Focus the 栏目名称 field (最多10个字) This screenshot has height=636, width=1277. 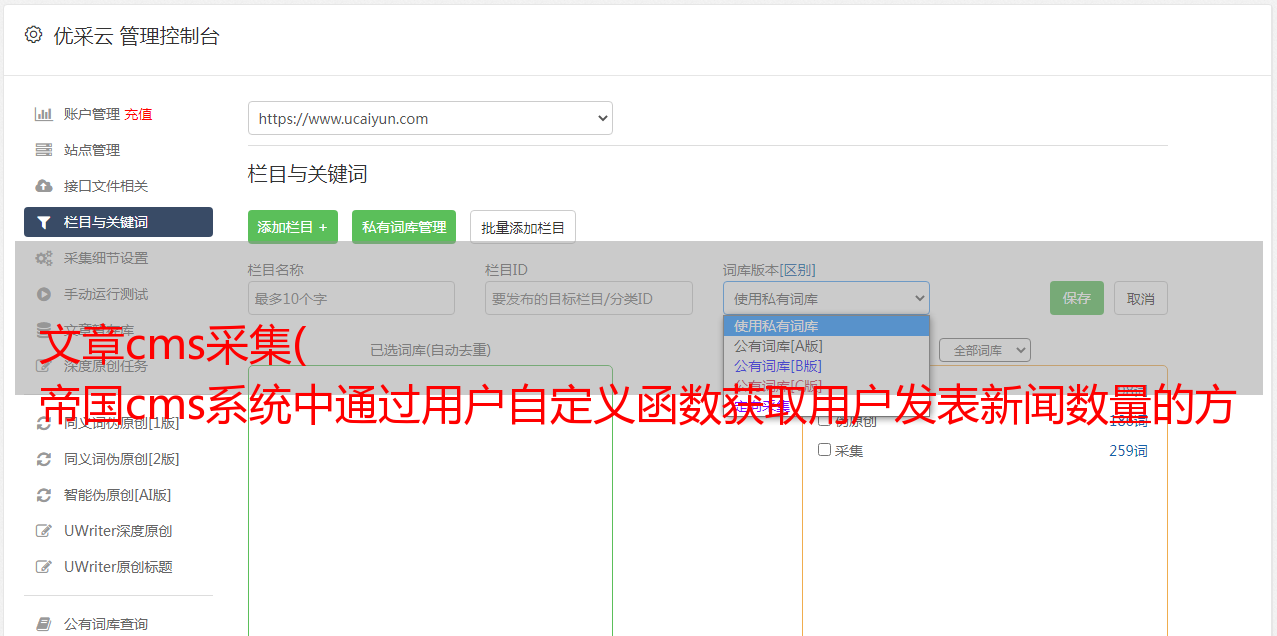pyautogui.click(x=351, y=298)
